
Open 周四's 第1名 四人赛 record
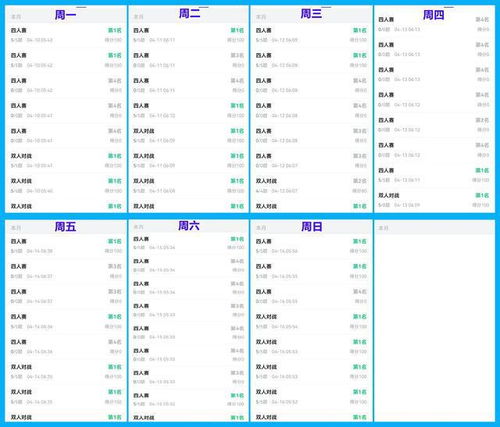click(434, 175)
